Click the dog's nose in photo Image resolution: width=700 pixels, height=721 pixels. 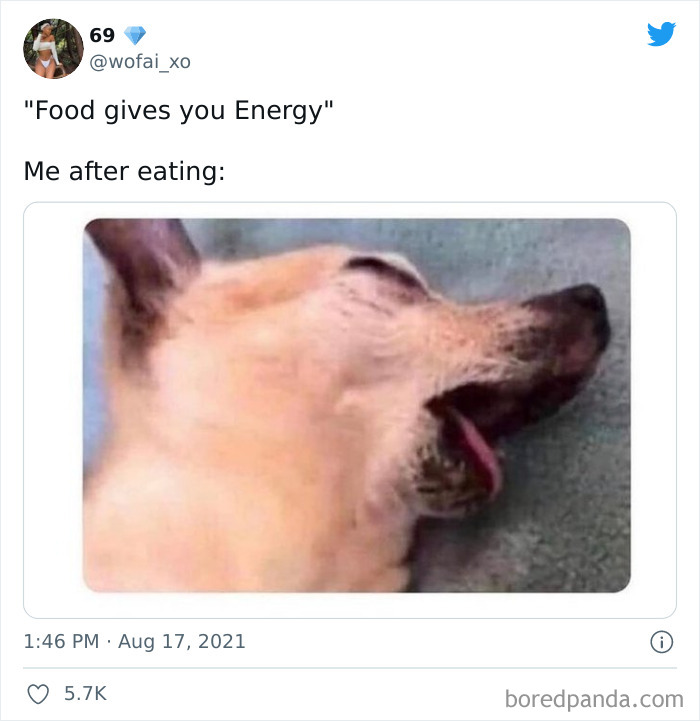point(584,317)
